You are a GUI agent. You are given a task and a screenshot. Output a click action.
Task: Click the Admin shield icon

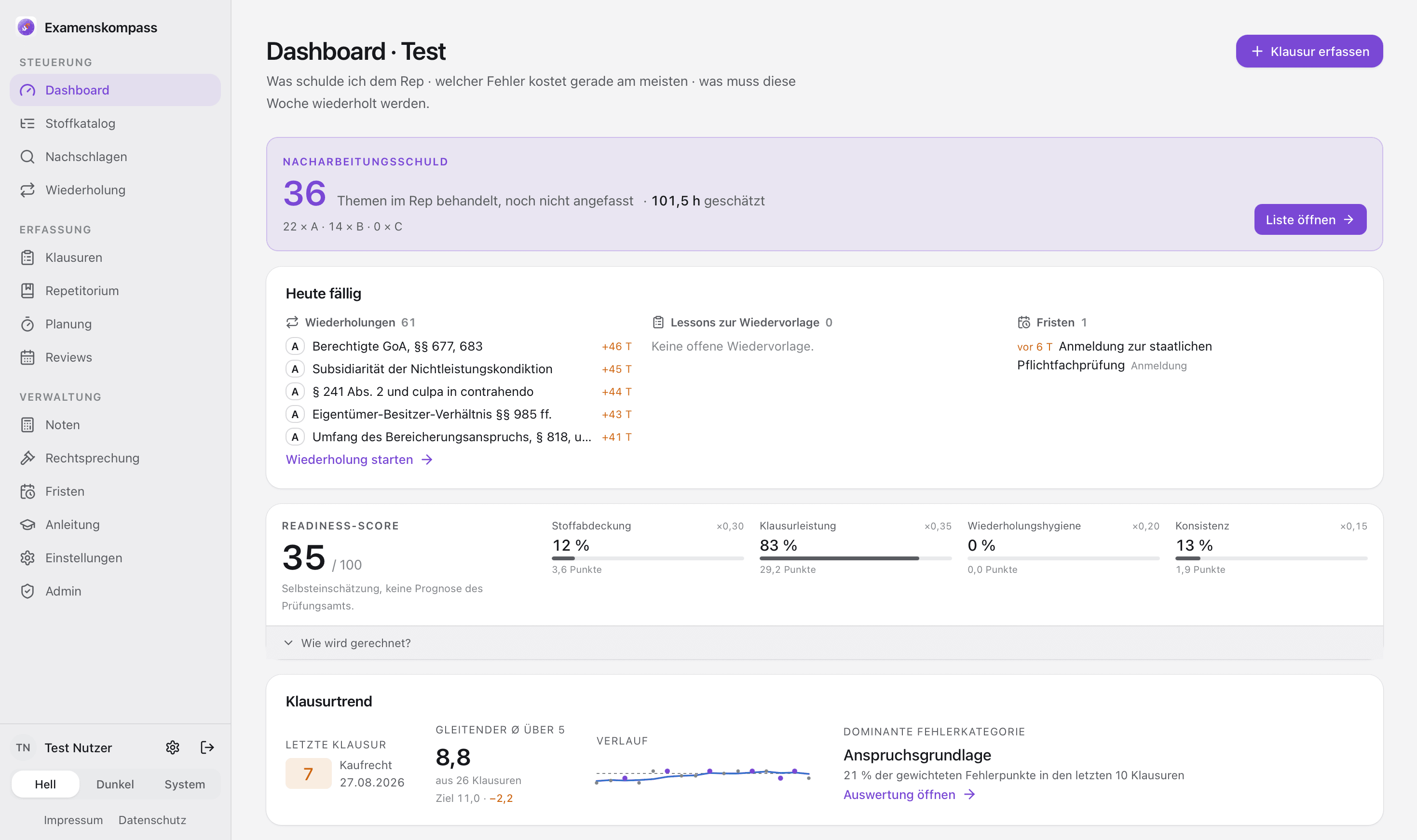point(27,592)
